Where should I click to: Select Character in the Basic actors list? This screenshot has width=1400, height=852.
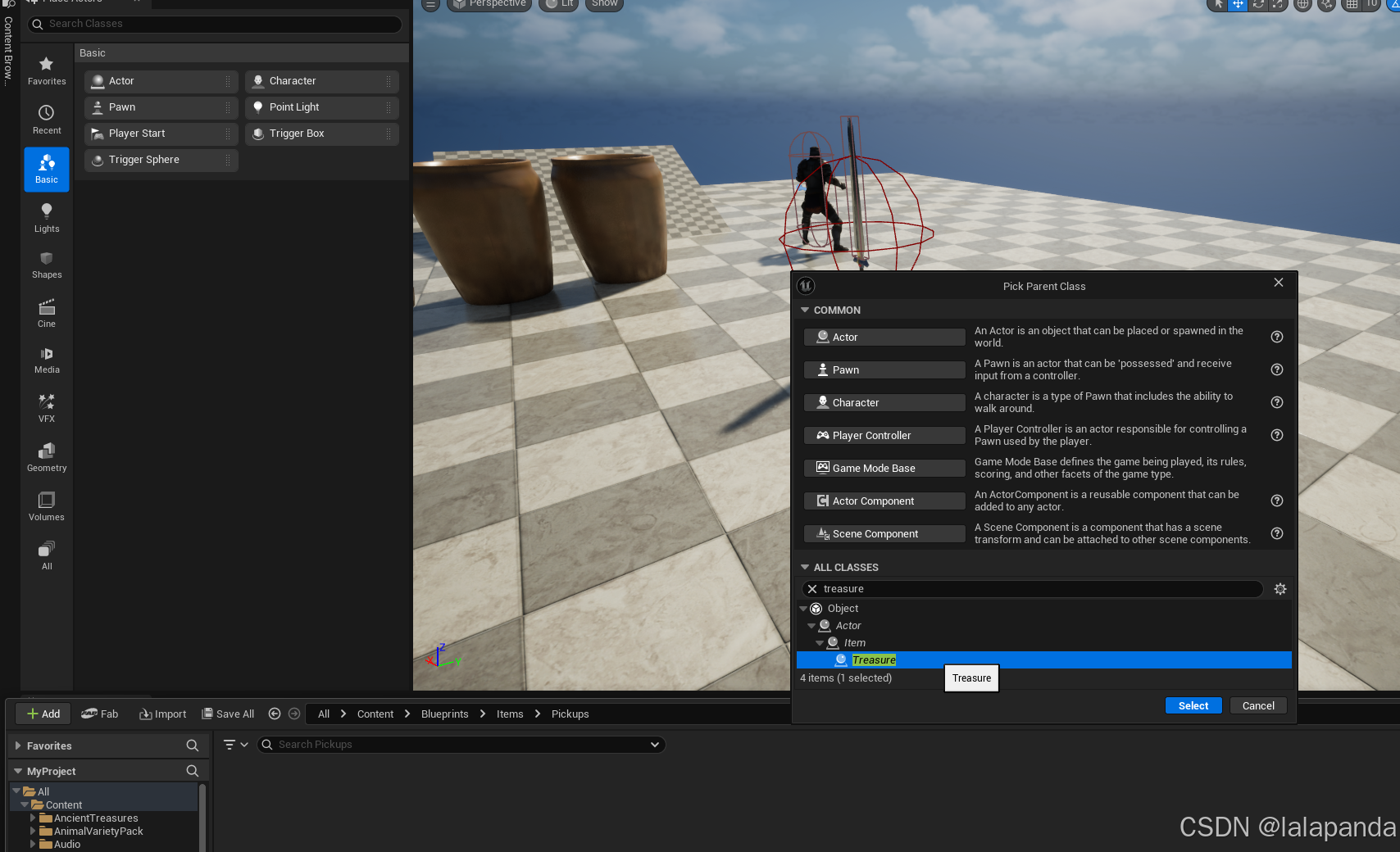(321, 81)
